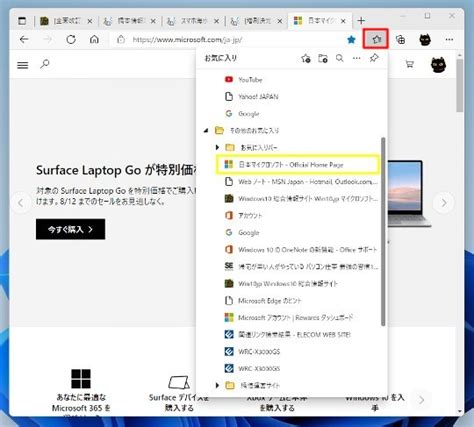This screenshot has width=474, height=427.
Task: Click the 今すぐ購入 button
Action: click(x=70, y=229)
